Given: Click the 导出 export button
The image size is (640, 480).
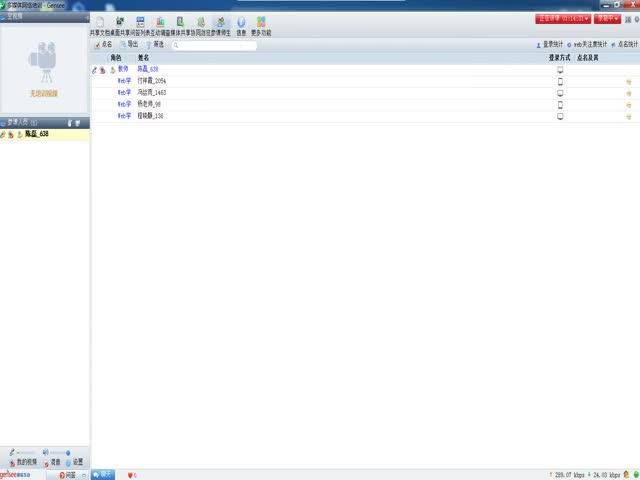Looking at the screenshot, I should [129, 45].
